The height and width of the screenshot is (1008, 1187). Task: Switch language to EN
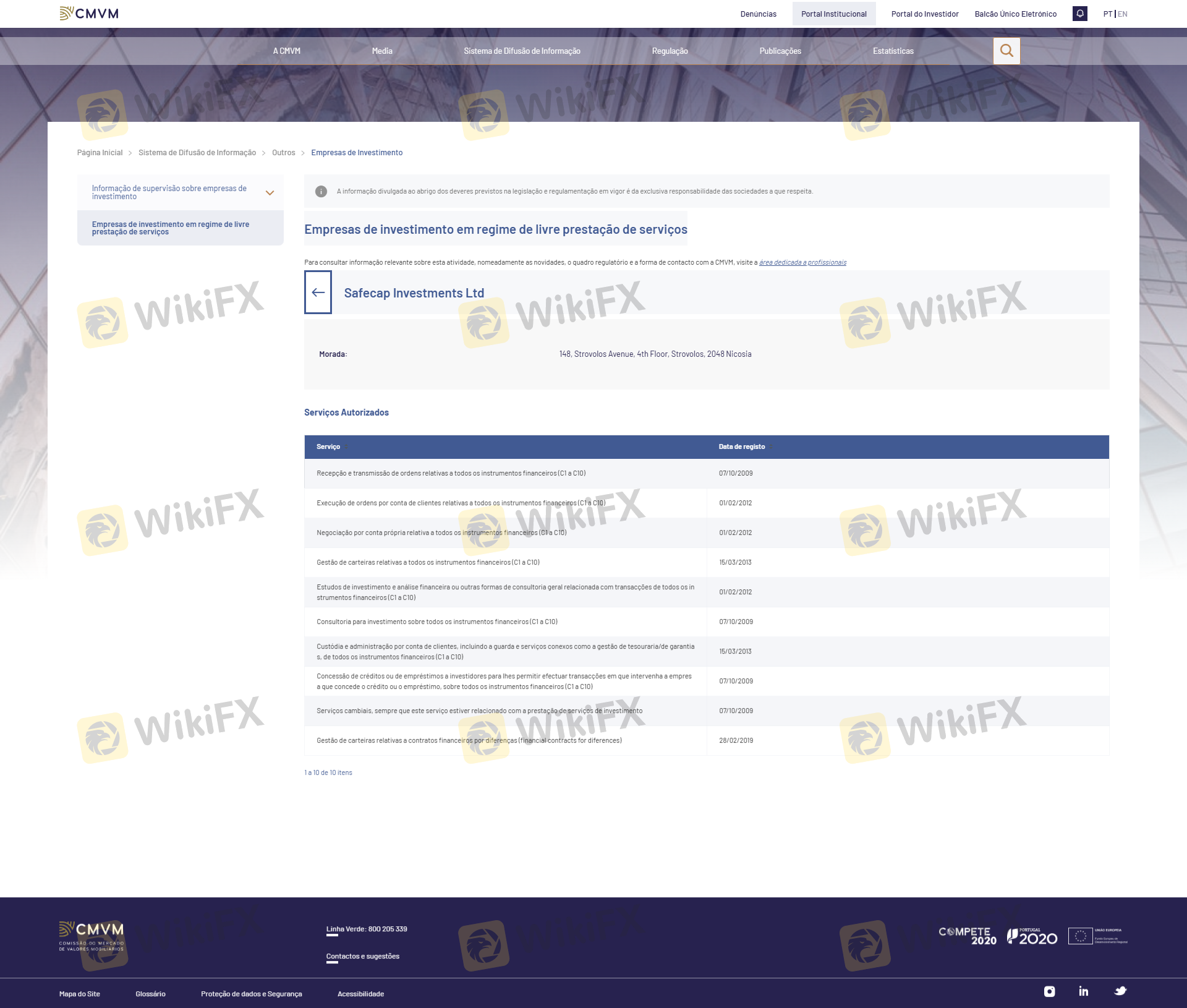[1123, 14]
